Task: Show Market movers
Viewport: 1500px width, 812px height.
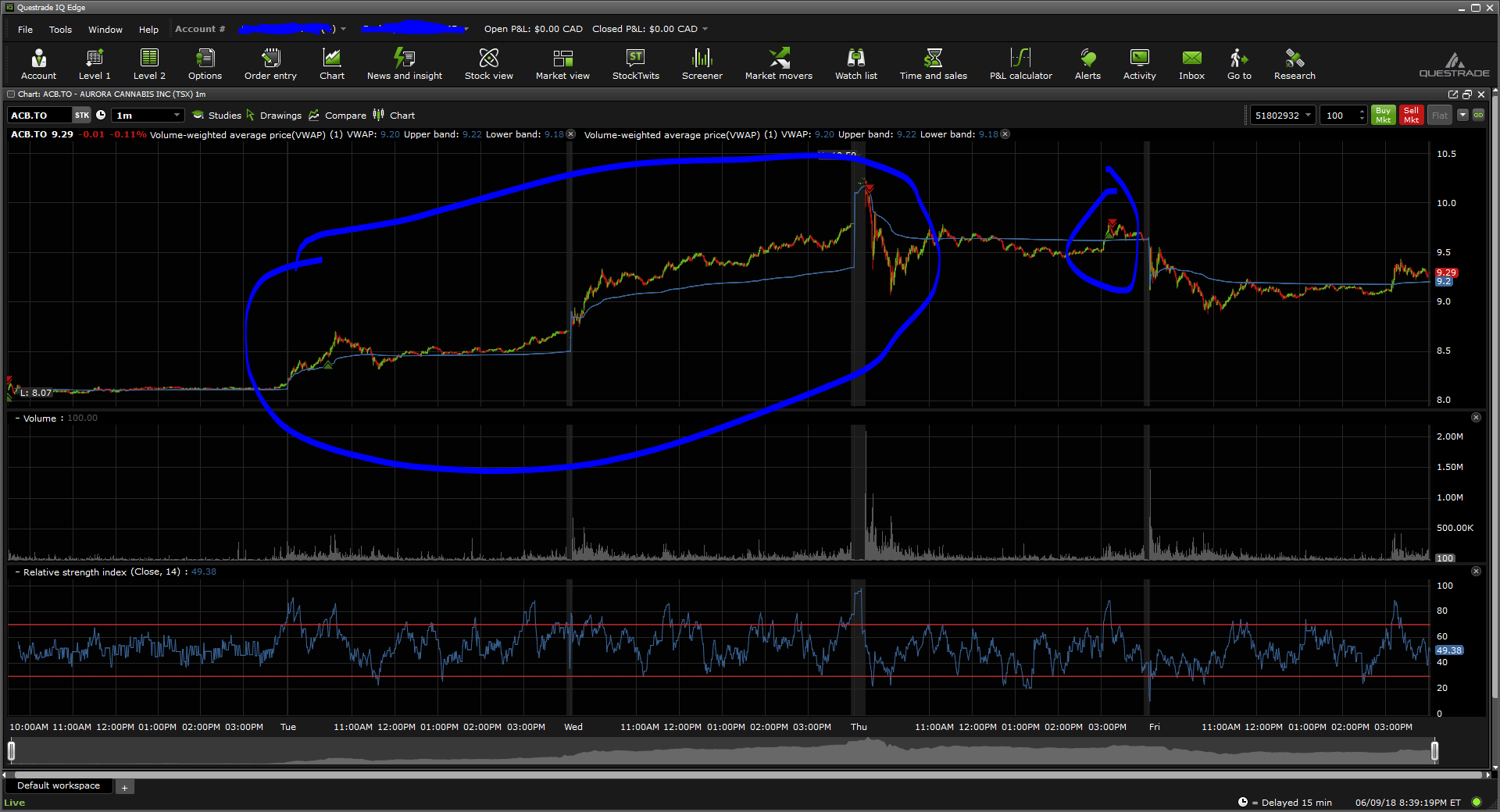Action: click(x=779, y=64)
